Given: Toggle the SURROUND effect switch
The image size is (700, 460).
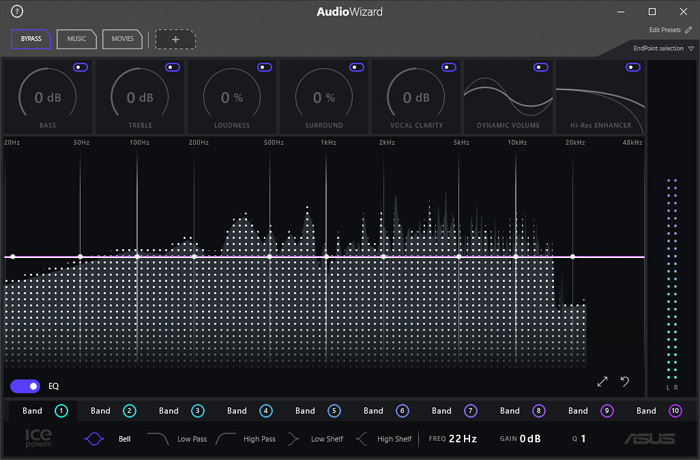Looking at the screenshot, I should (357, 67).
